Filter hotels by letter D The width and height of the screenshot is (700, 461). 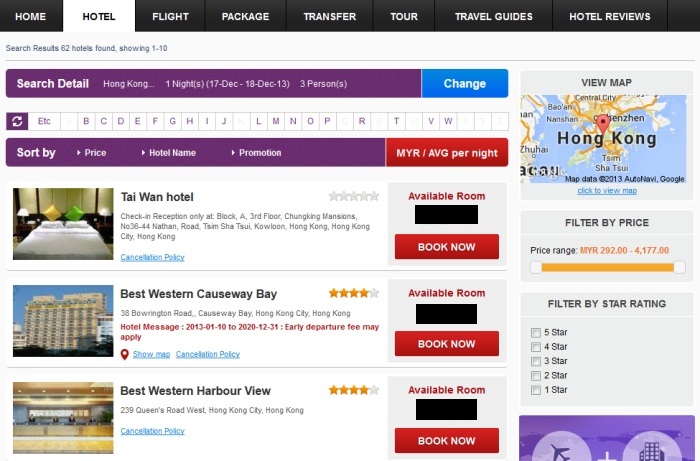pyautogui.click(x=121, y=121)
